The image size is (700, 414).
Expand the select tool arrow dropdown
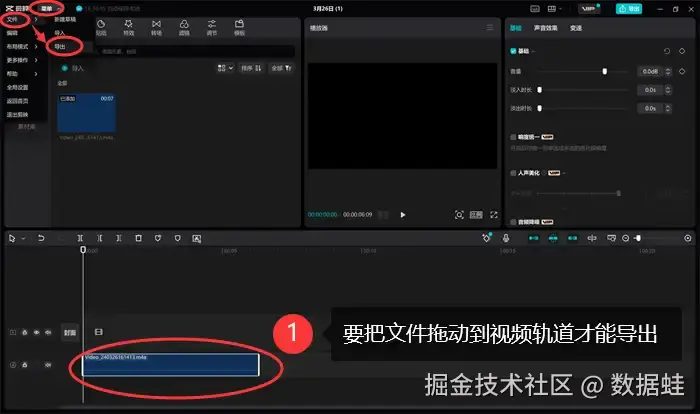click(x=24, y=238)
